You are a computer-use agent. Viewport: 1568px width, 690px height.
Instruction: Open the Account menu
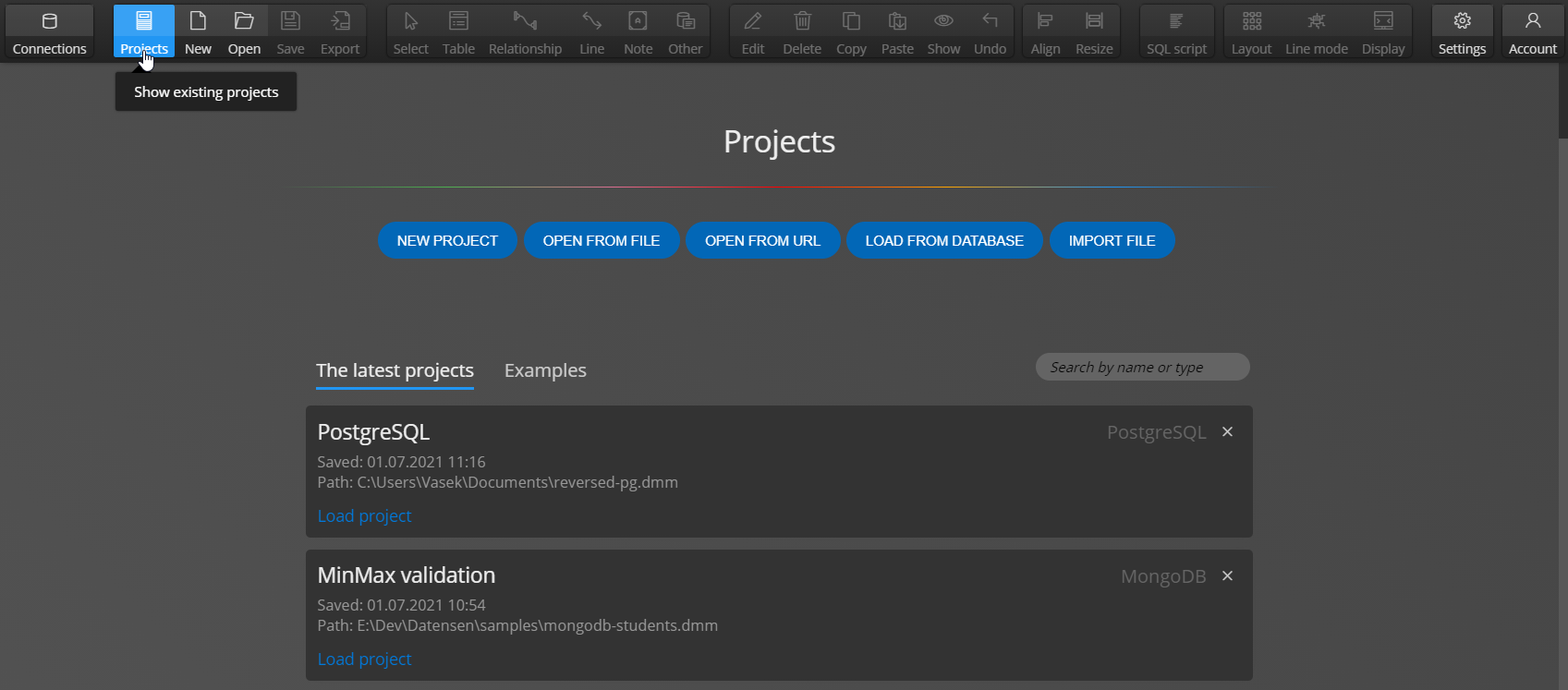(x=1532, y=32)
